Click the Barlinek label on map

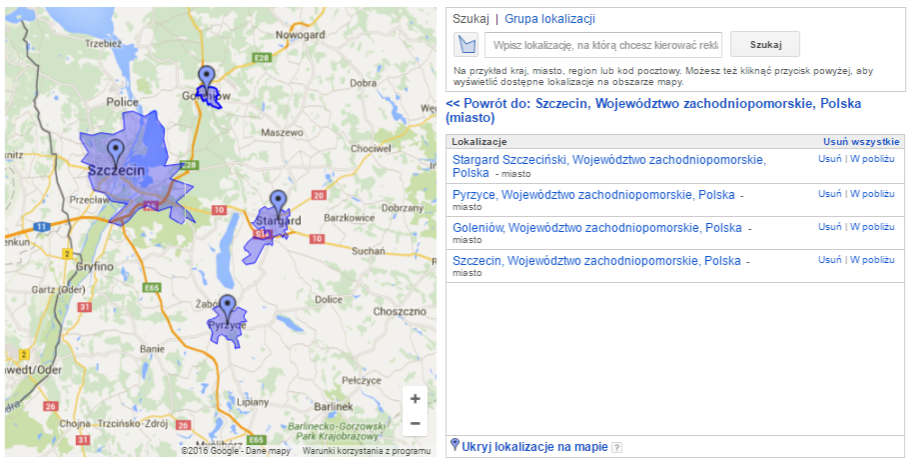coord(334,406)
